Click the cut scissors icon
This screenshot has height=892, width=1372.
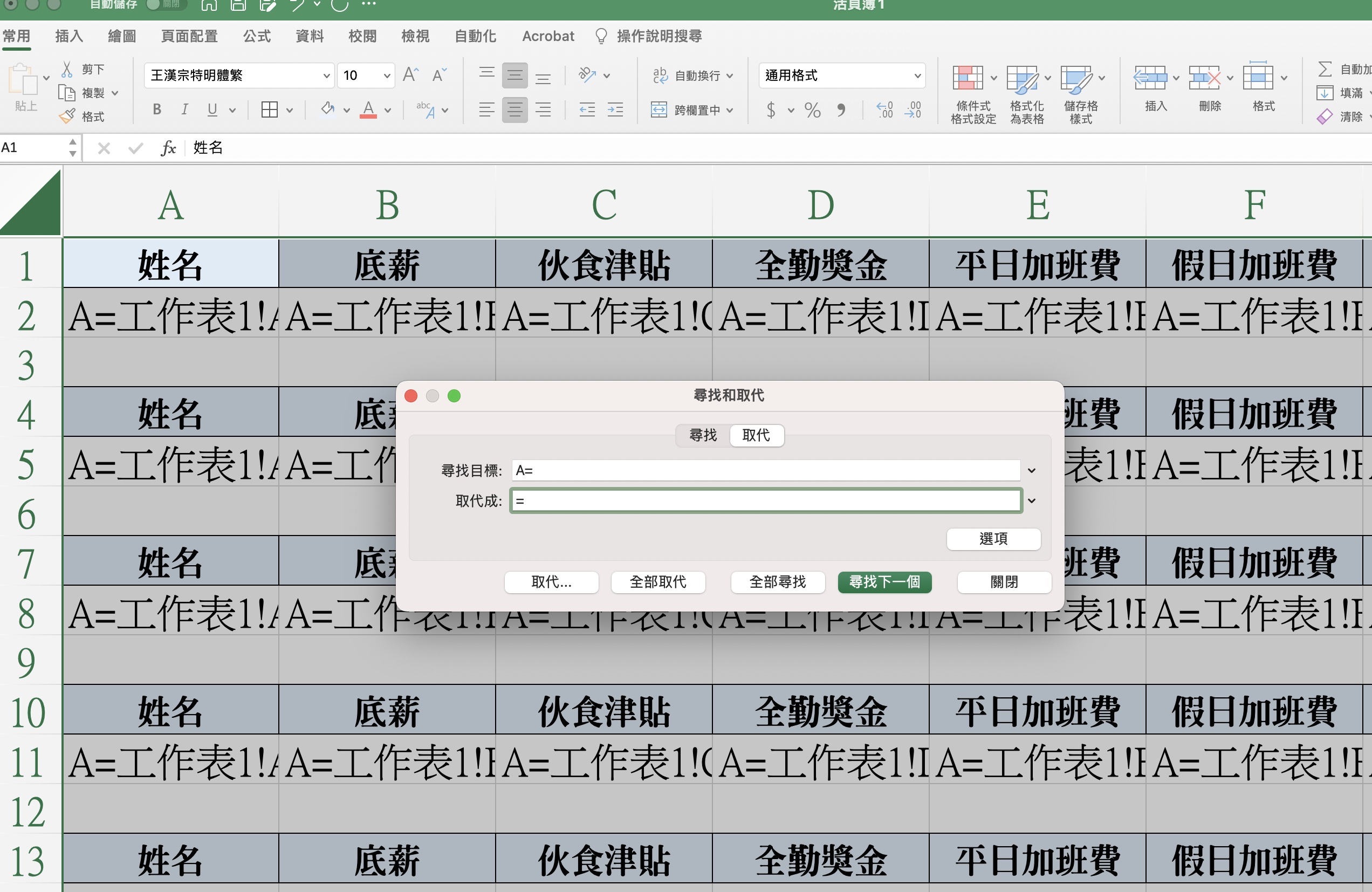tap(67, 69)
